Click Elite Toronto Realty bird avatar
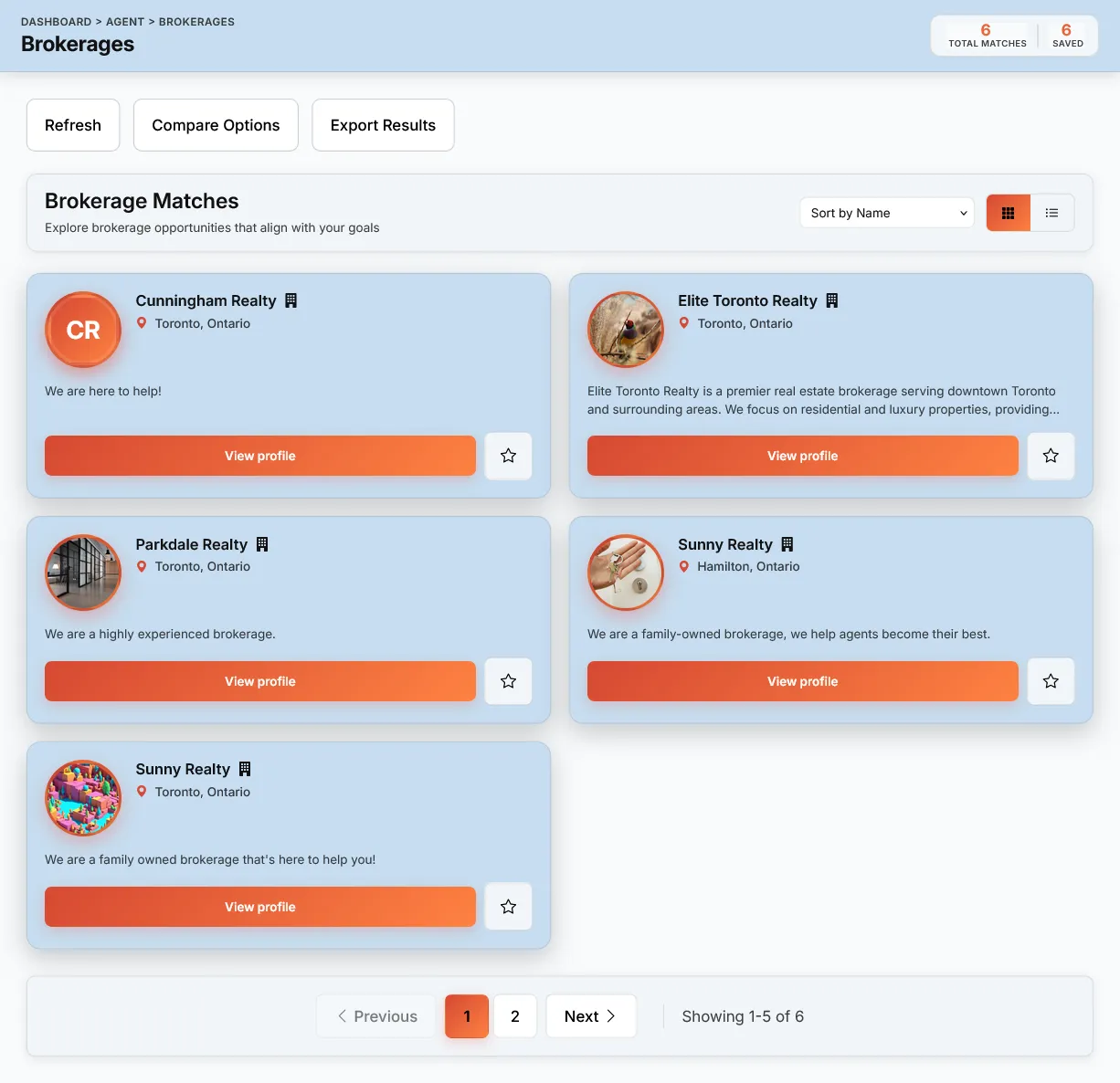The image size is (1120, 1083). point(626,330)
